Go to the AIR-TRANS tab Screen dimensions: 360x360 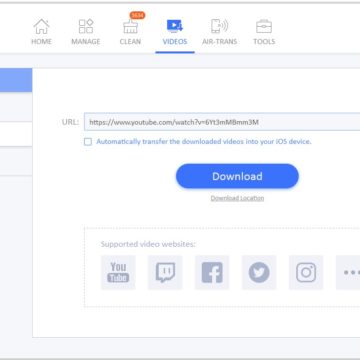[x=219, y=32]
